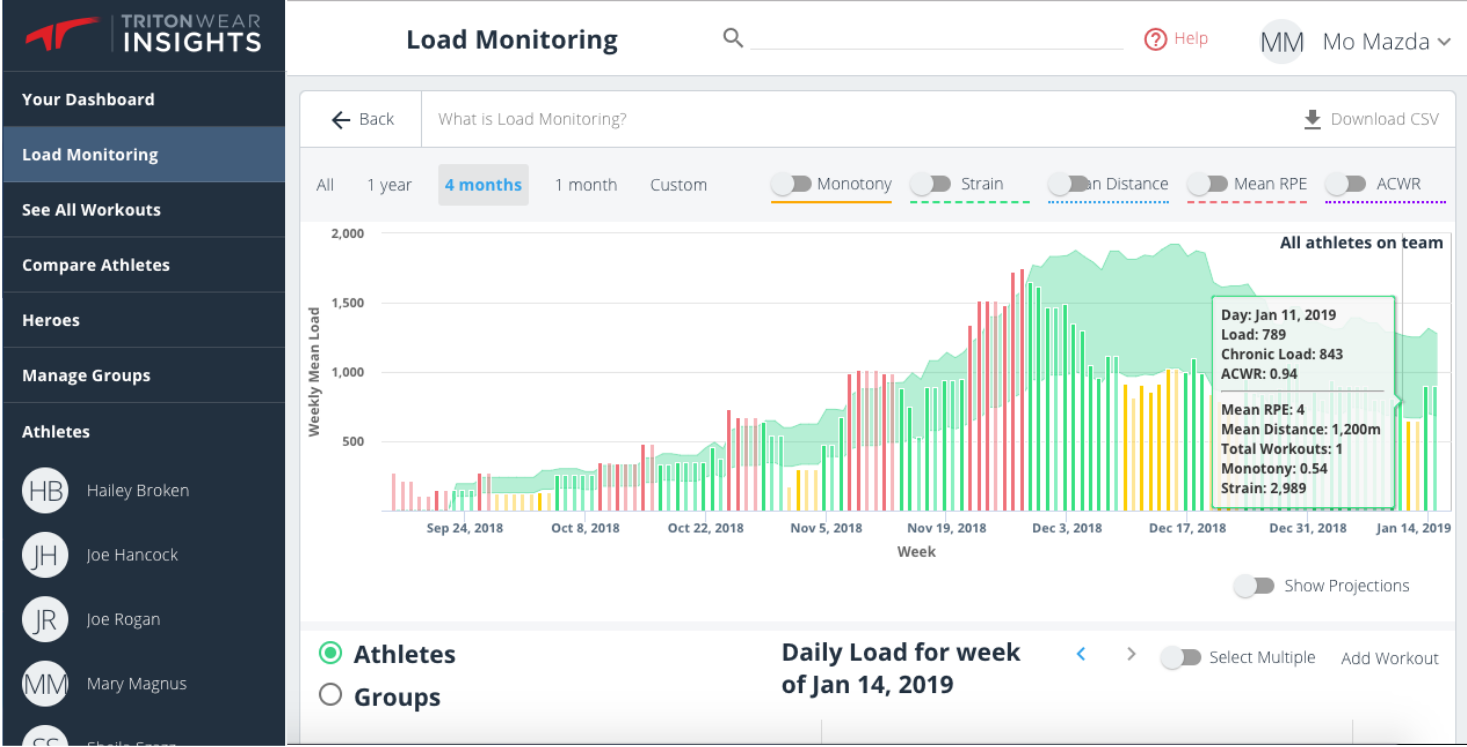Click the Dec 31, 2018 week label
Image resolution: width=1467 pixels, height=747 pixels.
[x=1308, y=528]
